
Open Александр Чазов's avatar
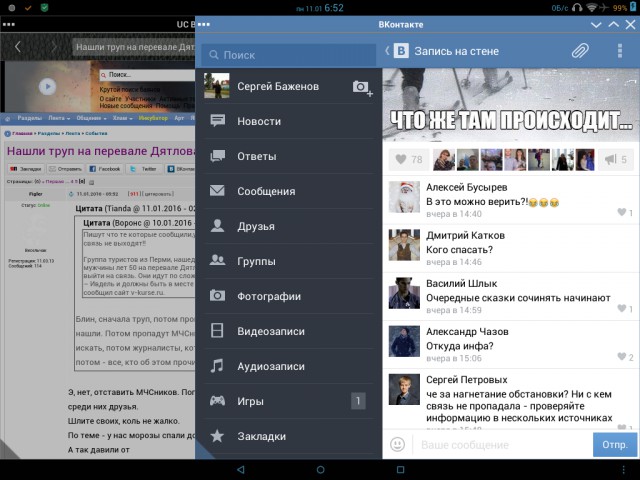pos(404,341)
